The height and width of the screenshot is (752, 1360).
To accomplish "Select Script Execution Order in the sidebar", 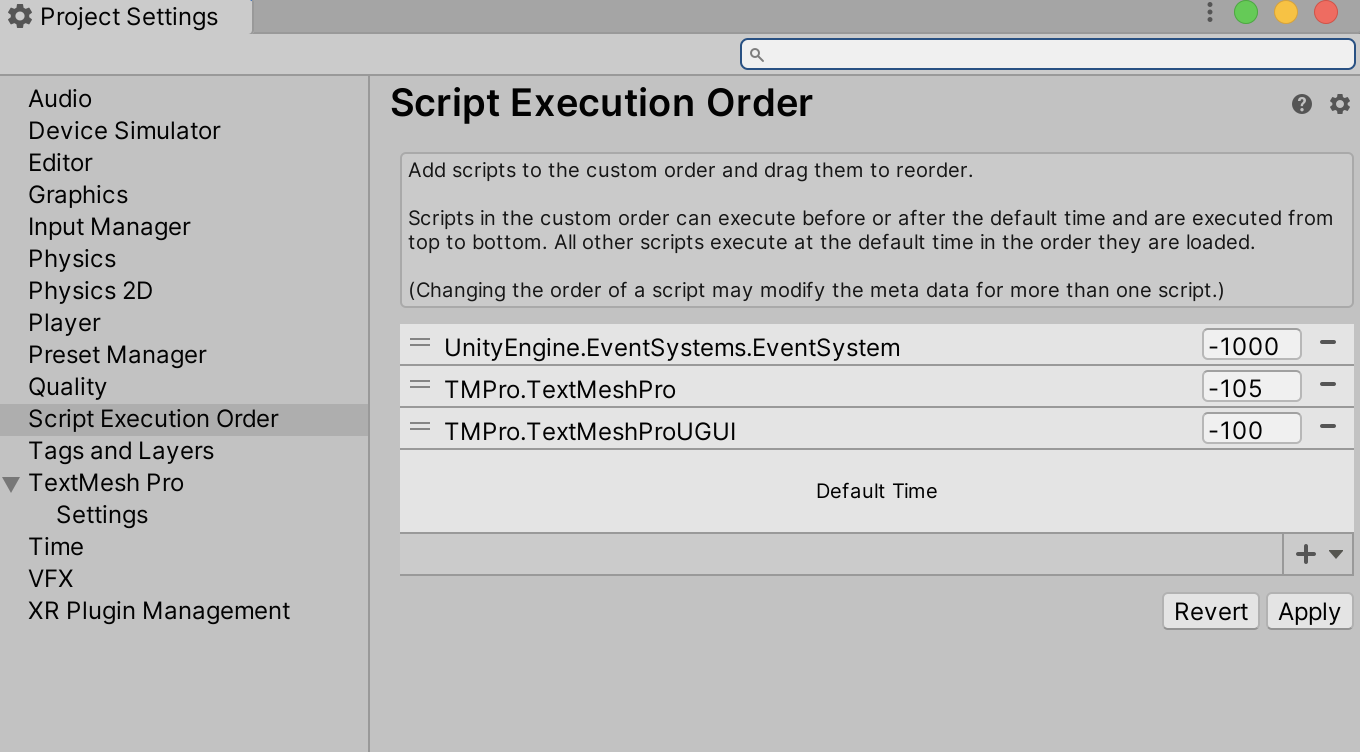I will (184, 419).
